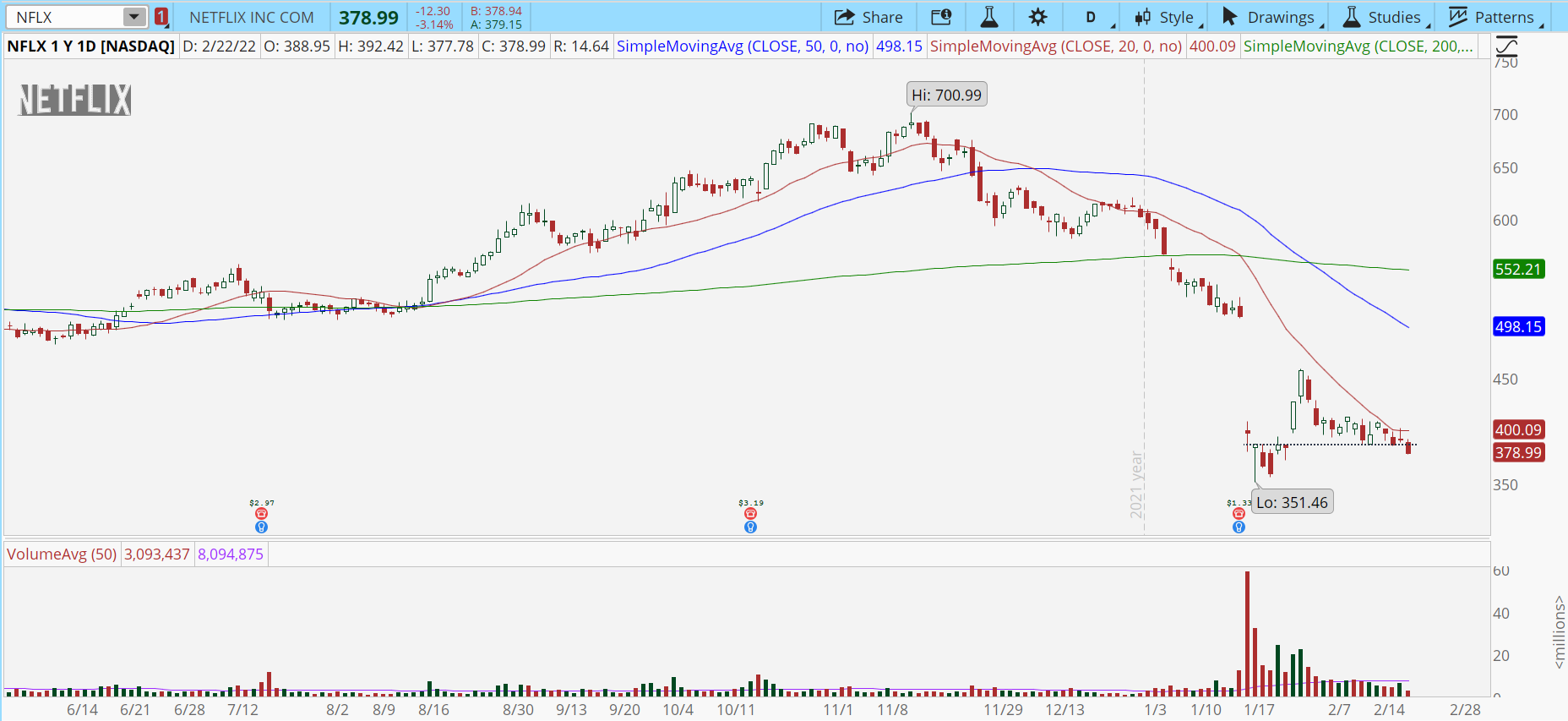
Task: Click the blue 498.15 price label
Action: 1518,327
